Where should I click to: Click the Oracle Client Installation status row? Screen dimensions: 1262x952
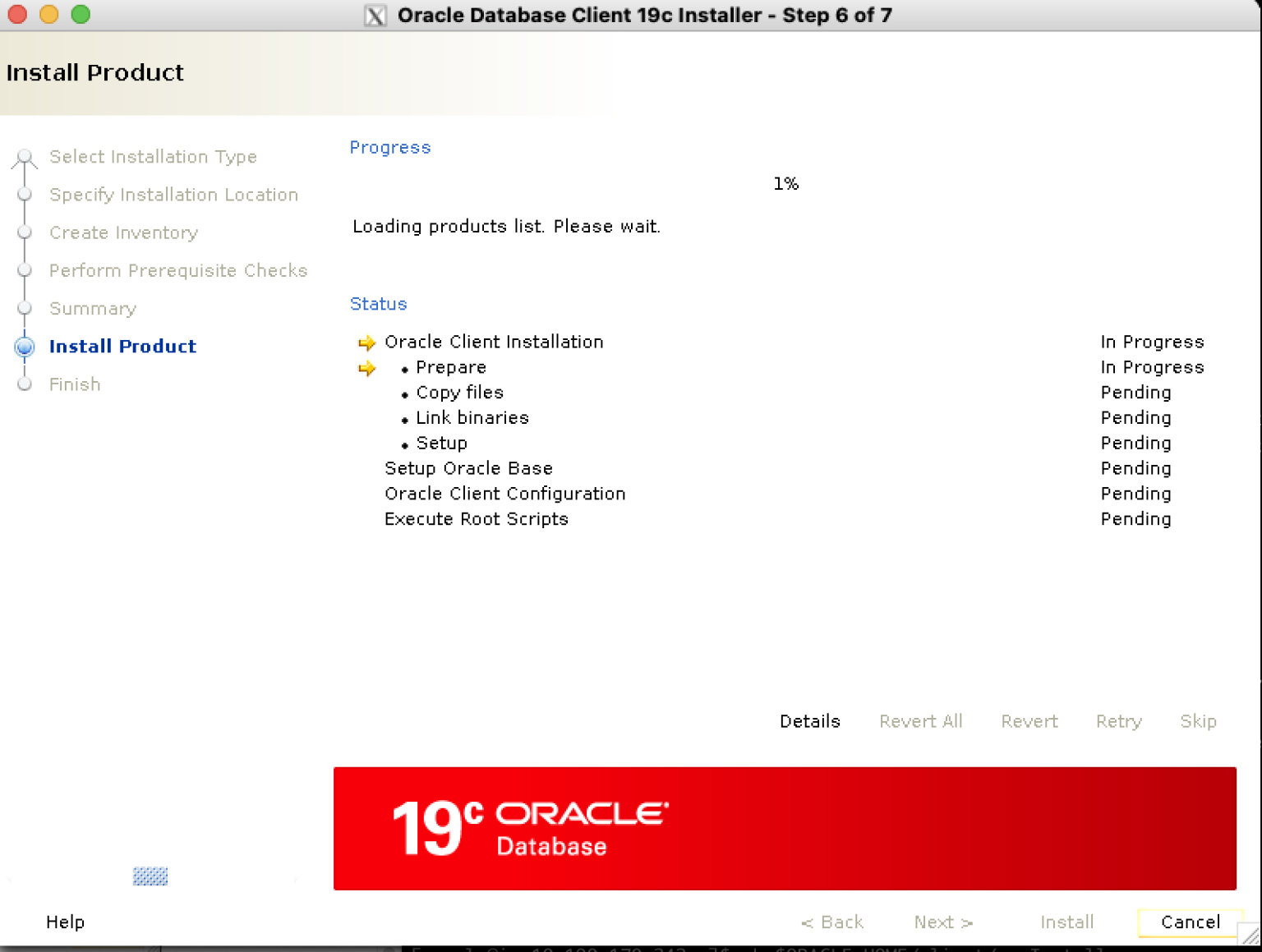(781, 342)
